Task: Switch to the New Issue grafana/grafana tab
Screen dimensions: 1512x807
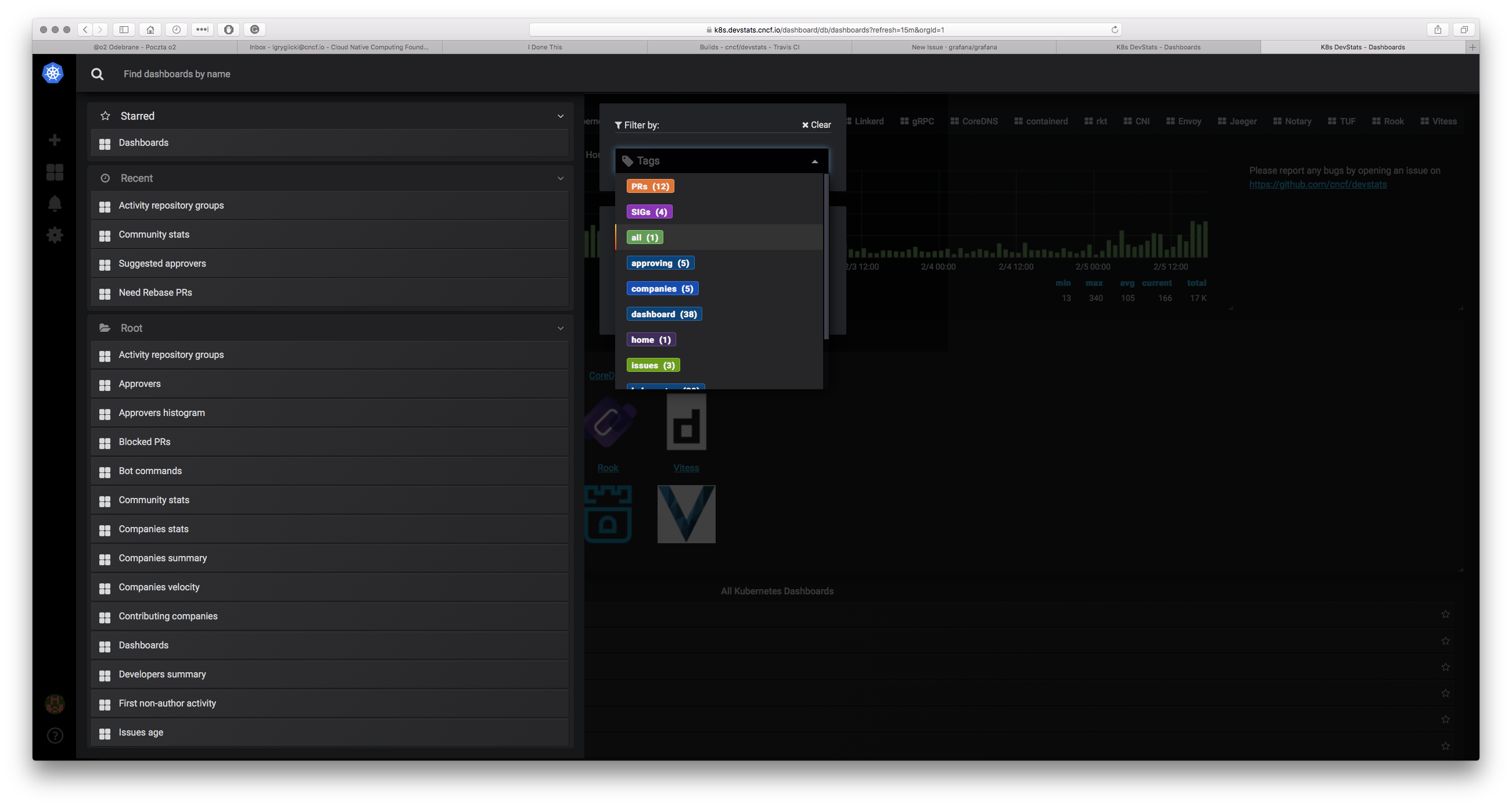Action: click(x=954, y=47)
